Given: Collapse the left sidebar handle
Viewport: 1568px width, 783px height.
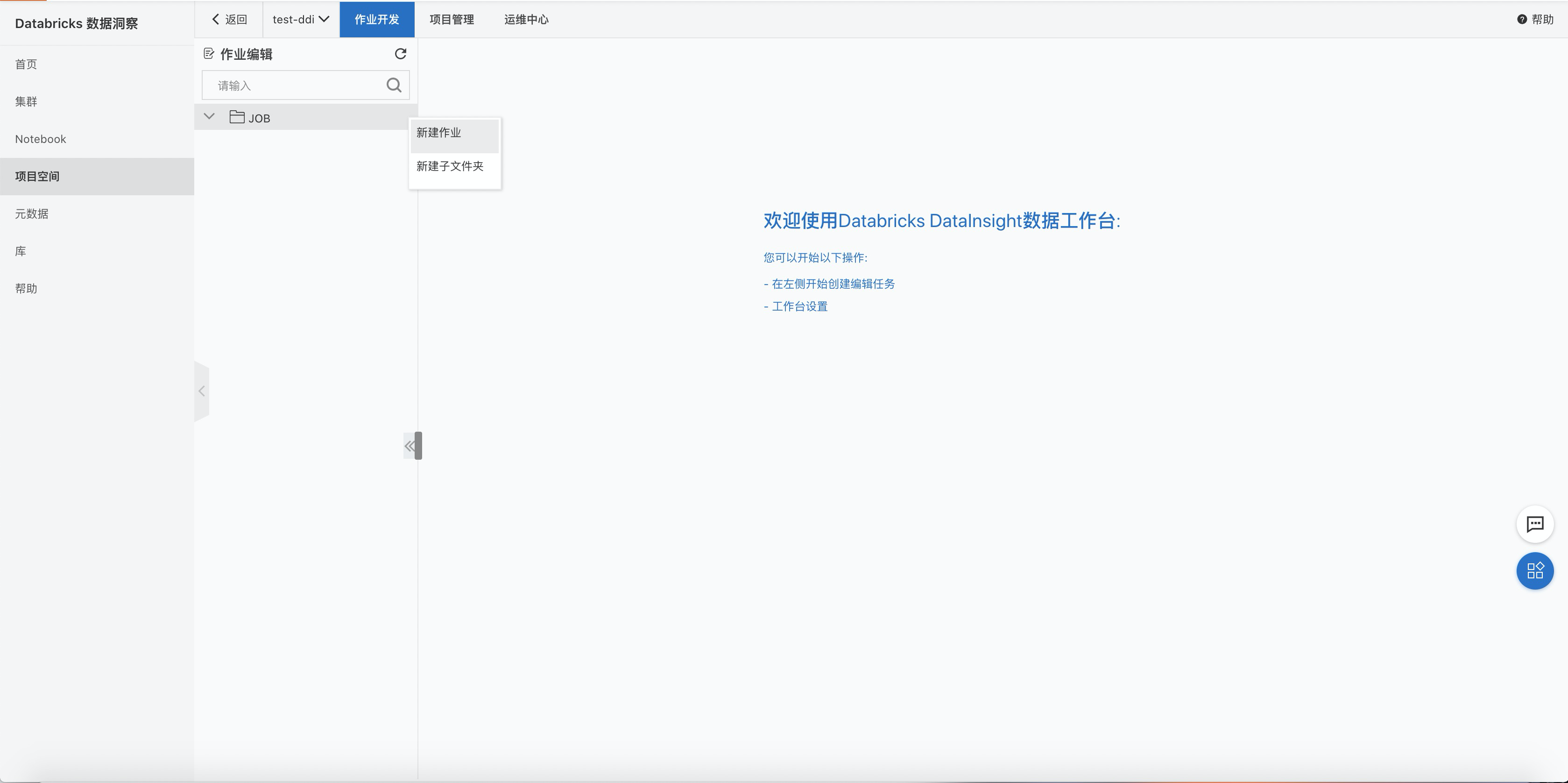Looking at the screenshot, I should point(201,391).
